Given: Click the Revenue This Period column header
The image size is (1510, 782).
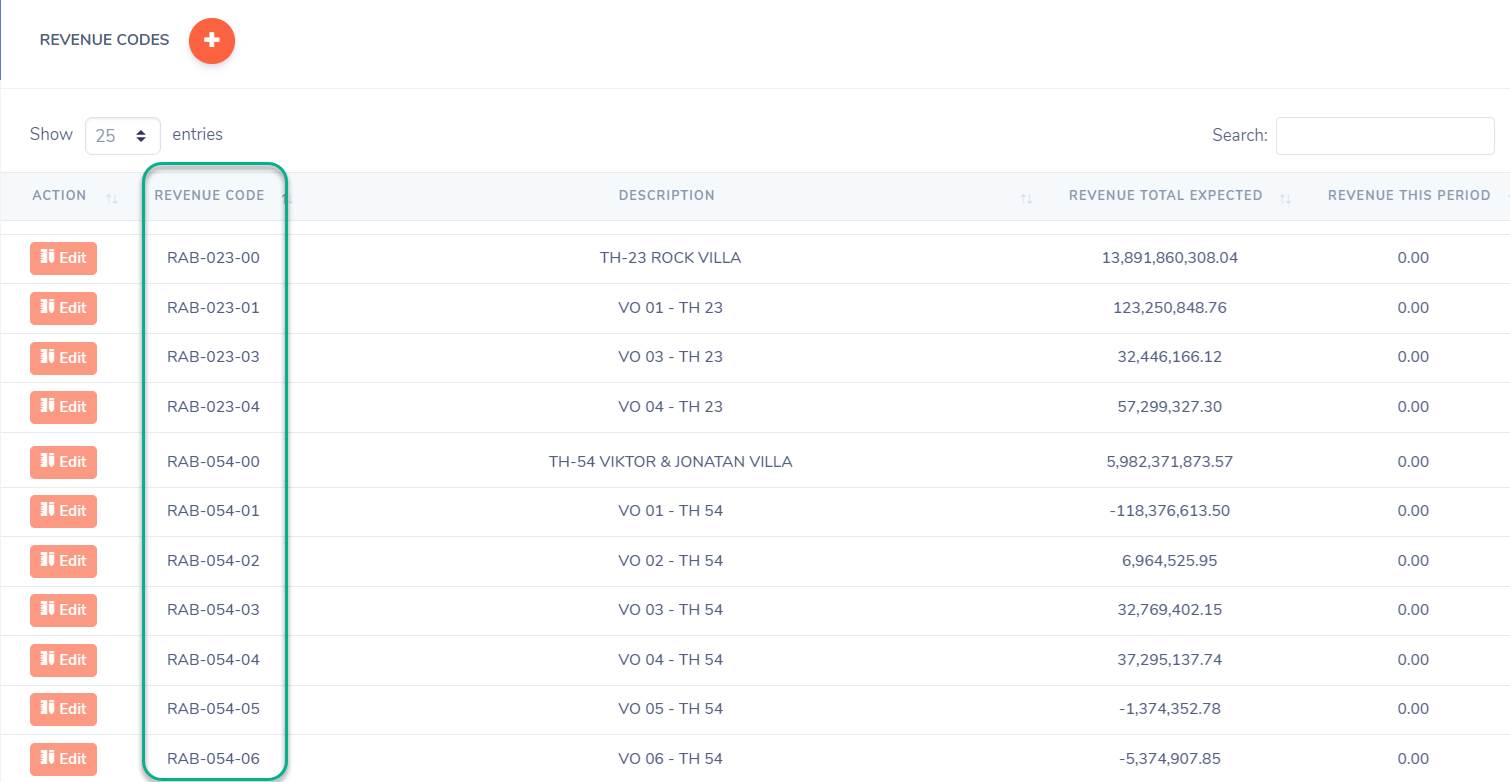Looking at the screenshot, I should pos(1408,196).
